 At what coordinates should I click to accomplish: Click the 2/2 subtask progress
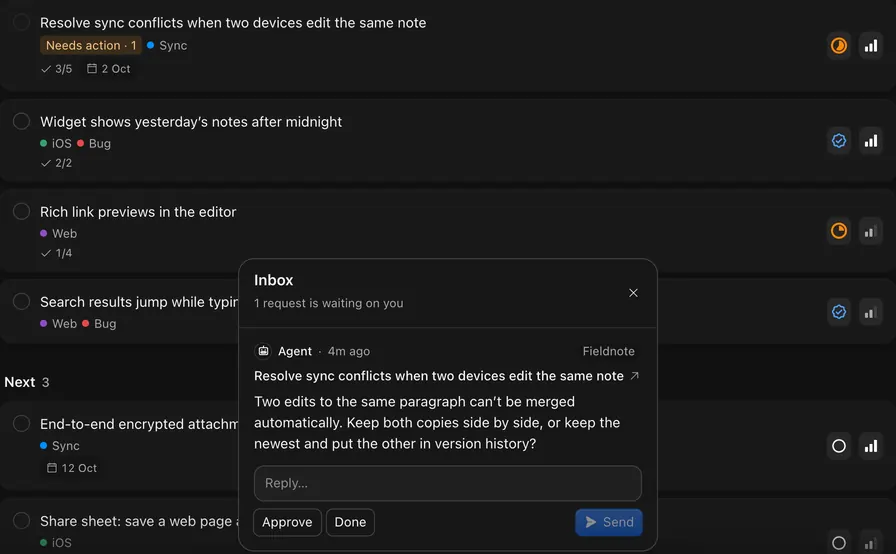[57, 163]
